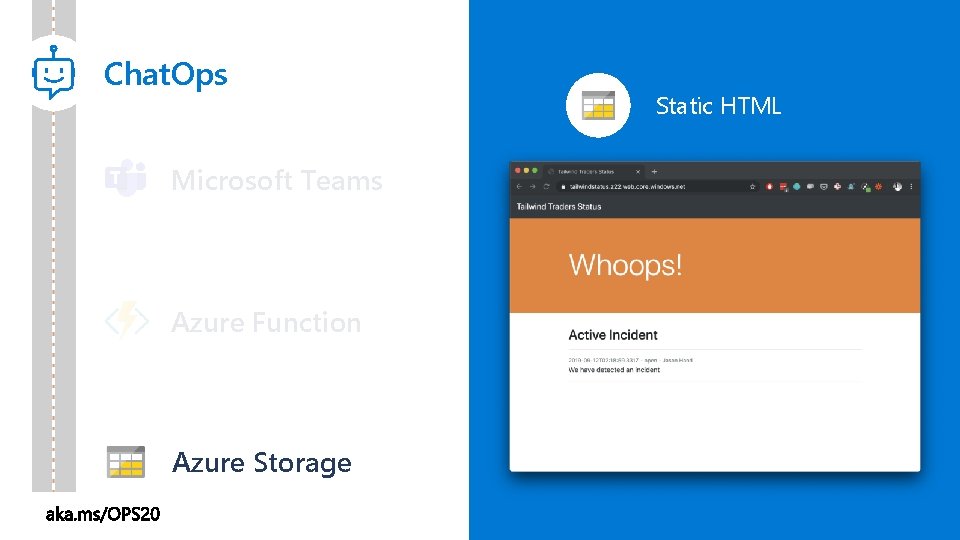The image size is (960, 540).
Task: Go forward with the browser forward arrow
Action: click(x=533, y=187)
